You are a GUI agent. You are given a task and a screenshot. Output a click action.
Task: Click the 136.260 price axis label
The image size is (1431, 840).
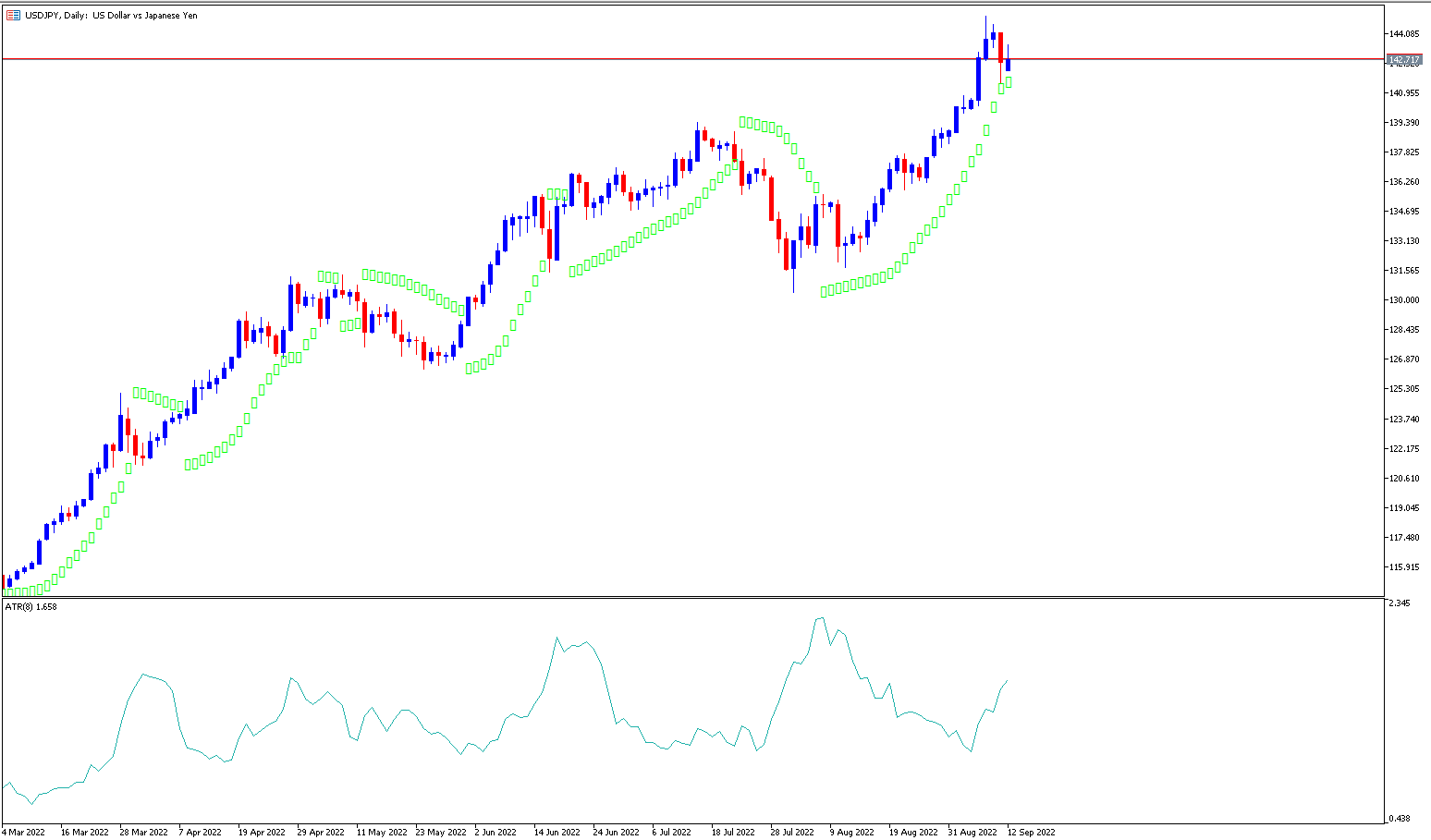pyautogui.click(x=1404, y=182)
